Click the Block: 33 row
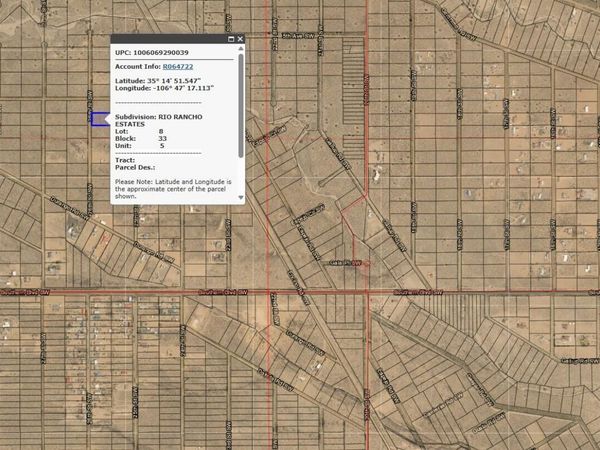The height and width of the screenshot is (450, 600). click(x=141, y=139)
